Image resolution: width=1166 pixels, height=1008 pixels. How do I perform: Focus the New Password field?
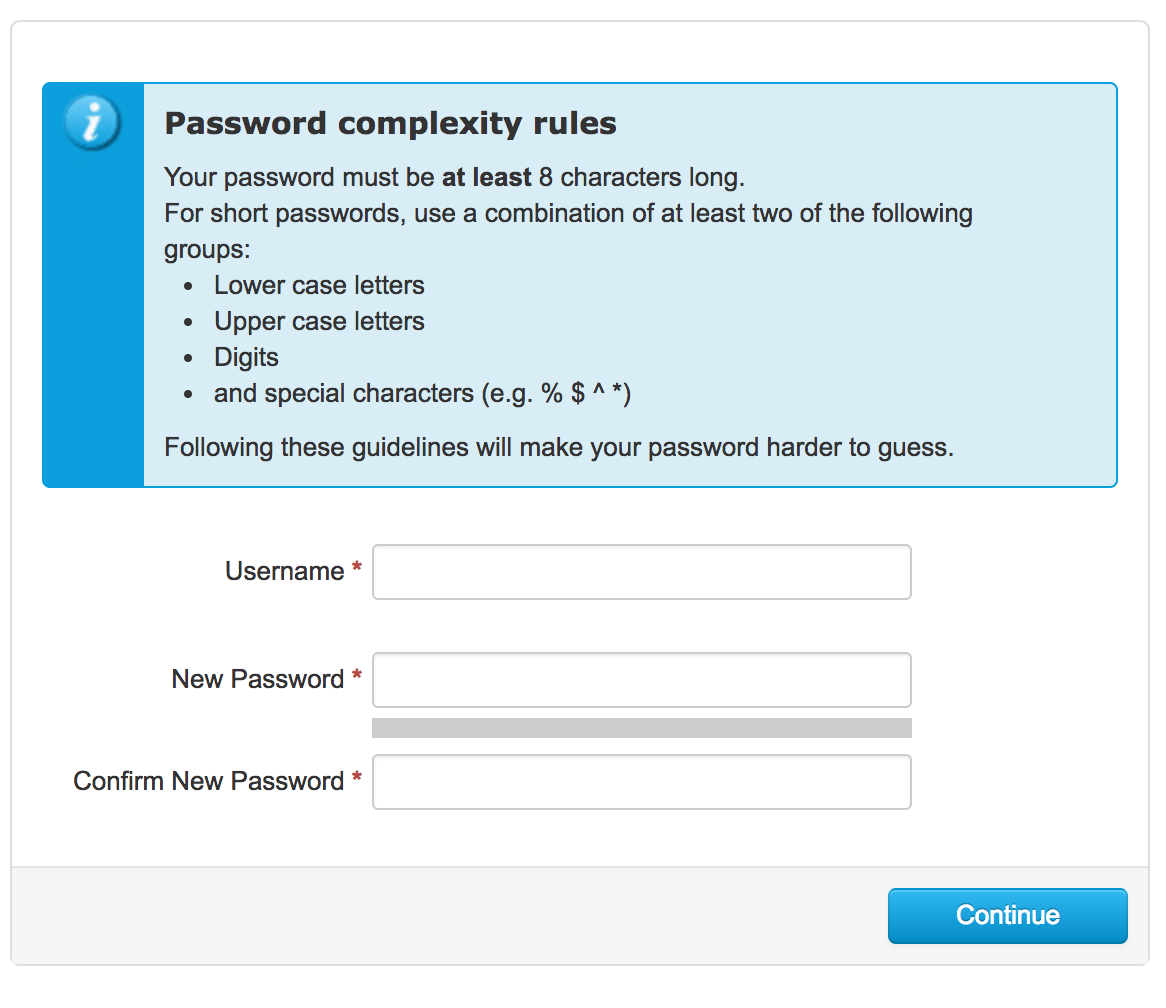pos(642,680)
